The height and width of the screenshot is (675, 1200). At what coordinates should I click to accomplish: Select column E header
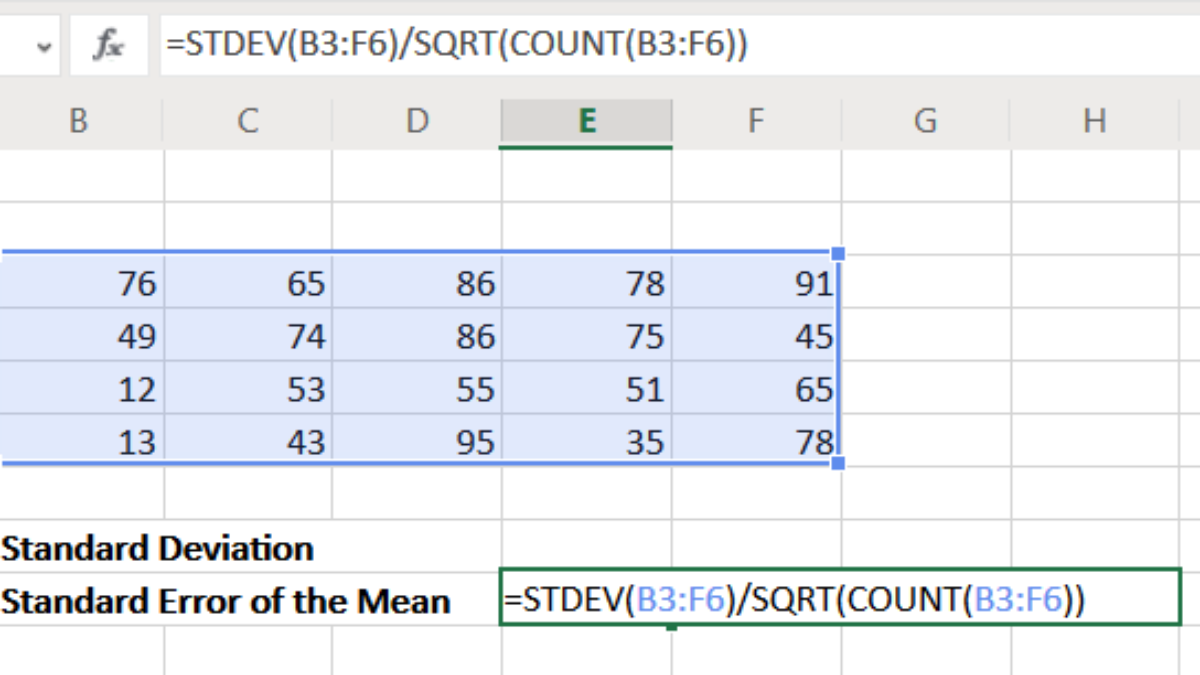587,122
